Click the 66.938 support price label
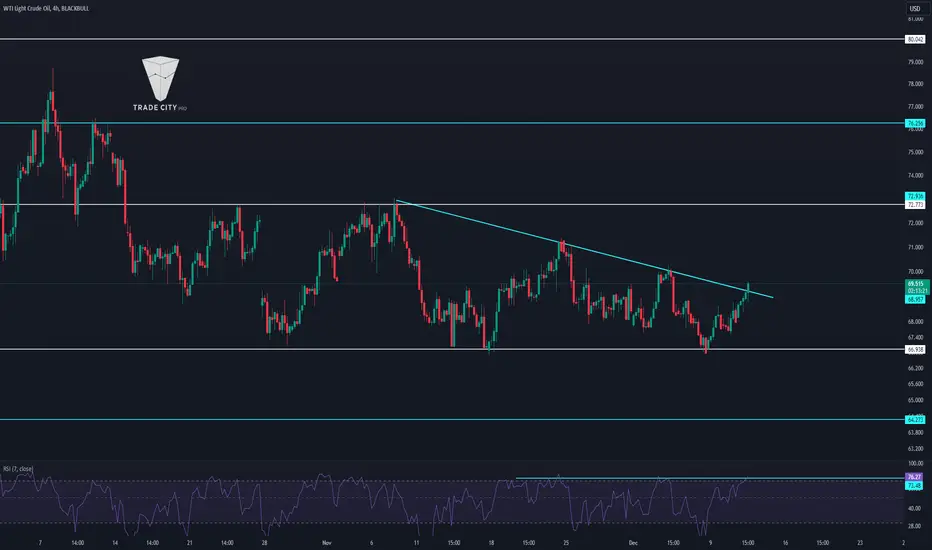 click(x=915, y=350)
